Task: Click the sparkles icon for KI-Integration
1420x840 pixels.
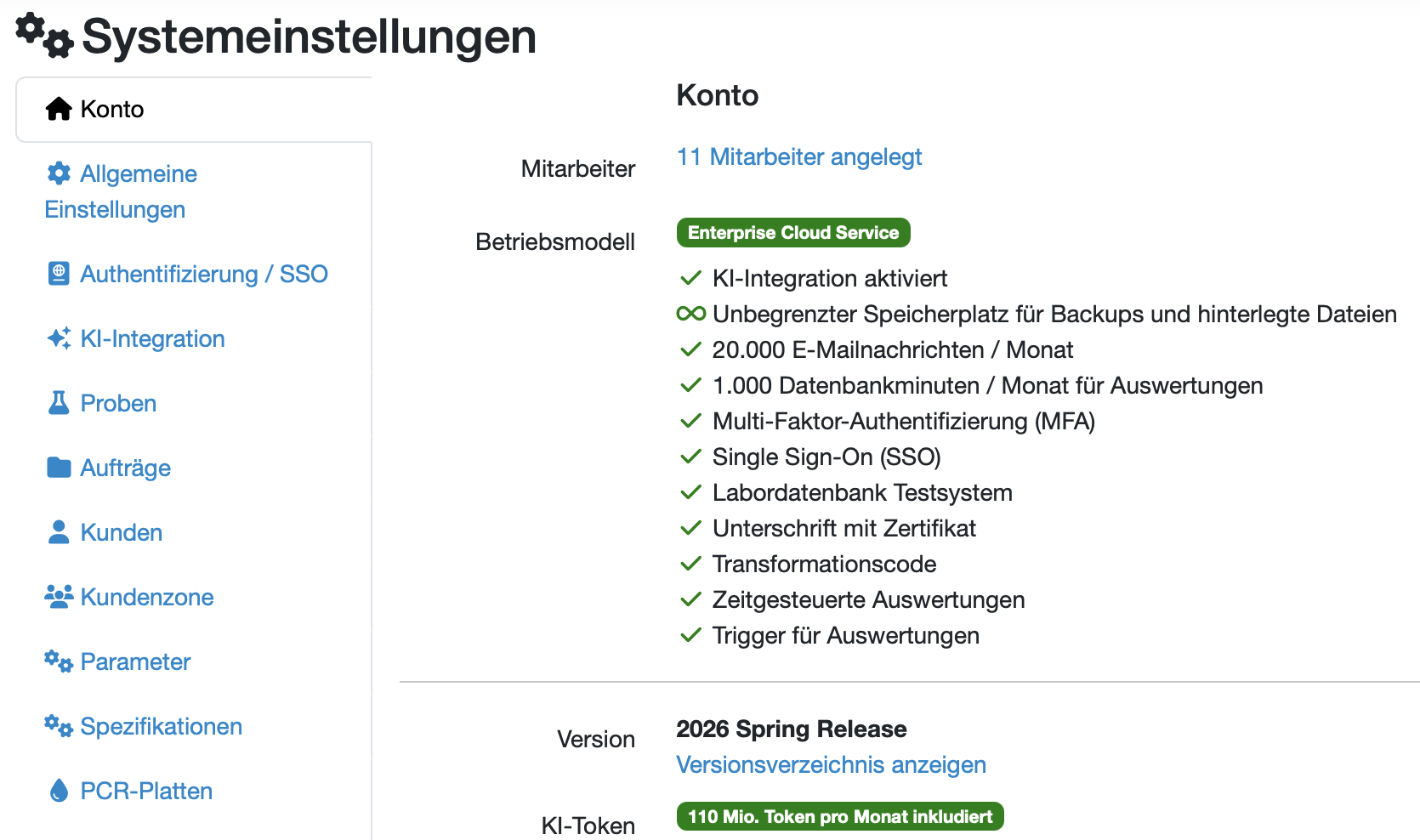Action: tap(59, 338)
